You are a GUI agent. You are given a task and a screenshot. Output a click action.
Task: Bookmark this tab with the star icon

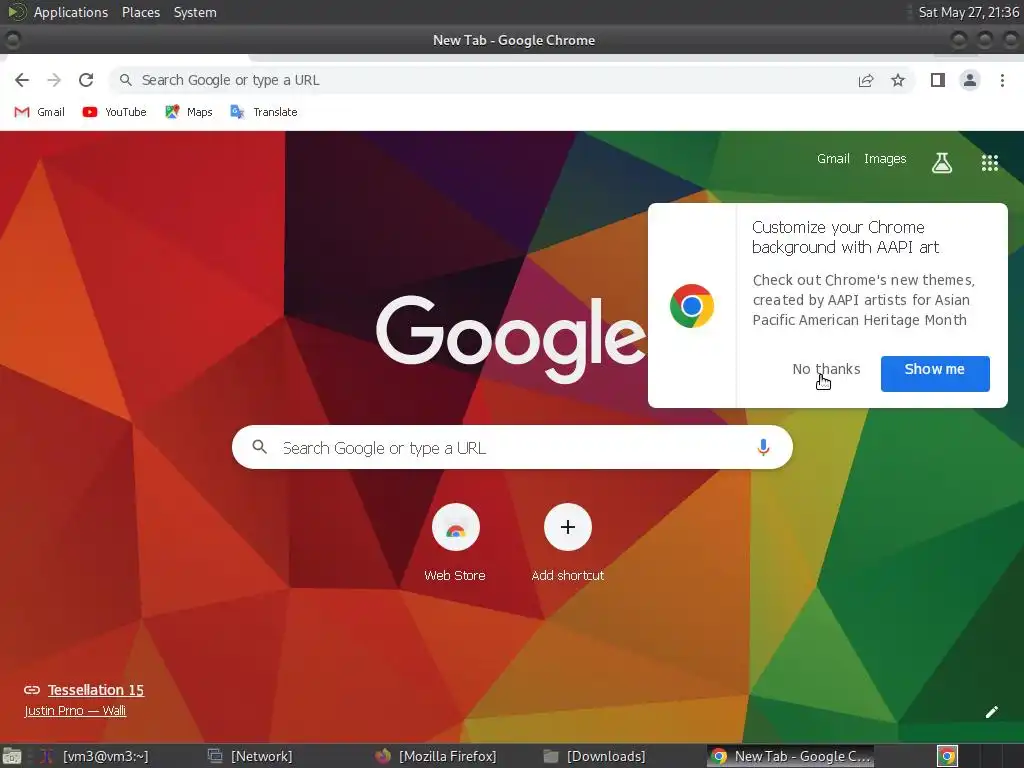pyautogui.click(x=898, y=80)
